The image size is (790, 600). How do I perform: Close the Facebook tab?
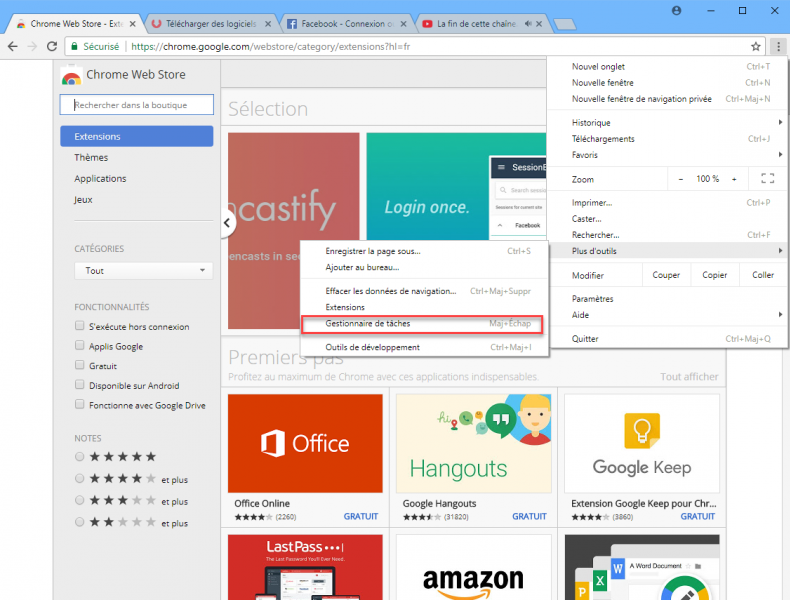[x=403, y=24]
